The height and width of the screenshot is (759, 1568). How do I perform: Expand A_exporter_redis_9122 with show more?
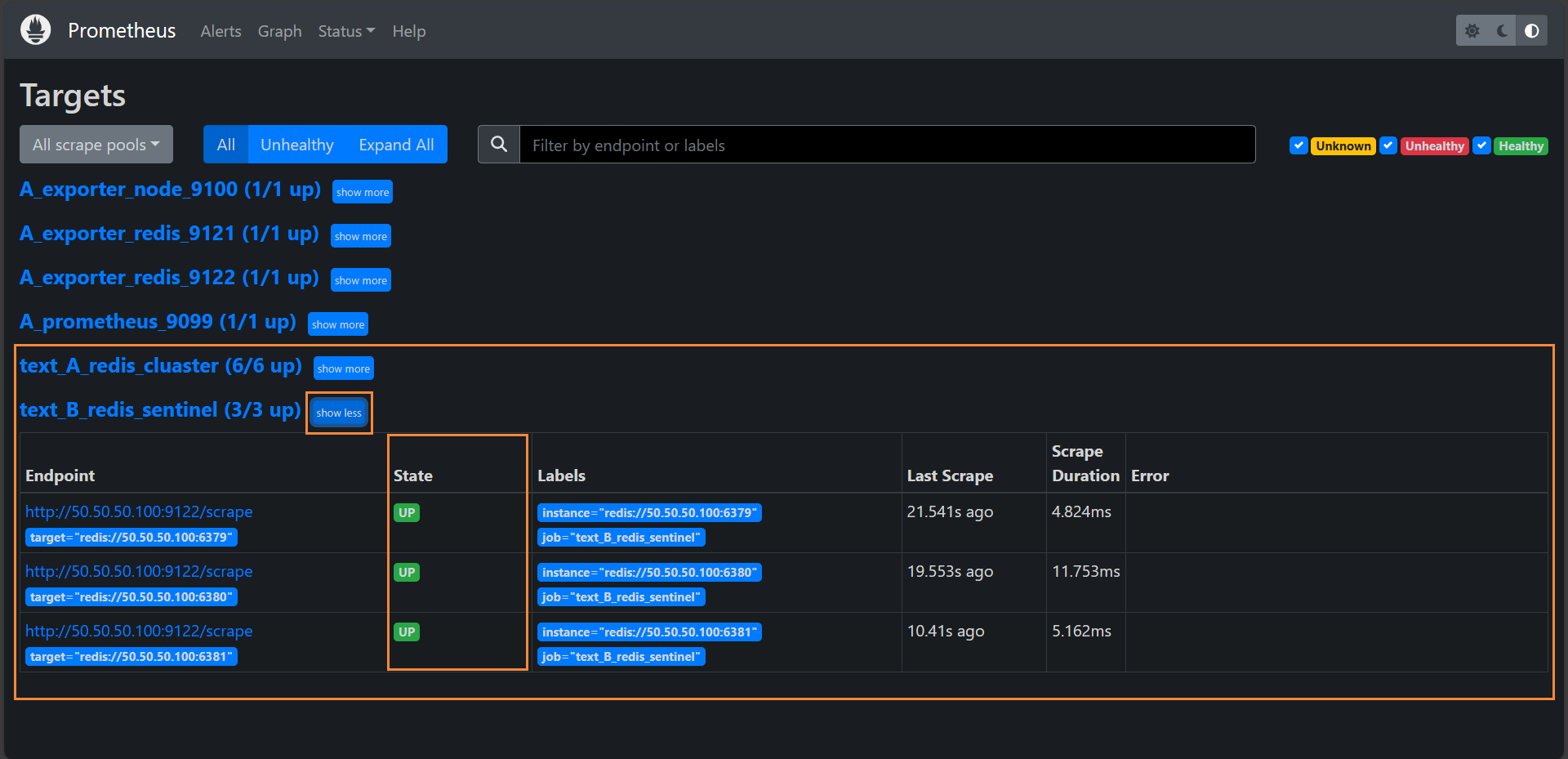click(361, 280)
